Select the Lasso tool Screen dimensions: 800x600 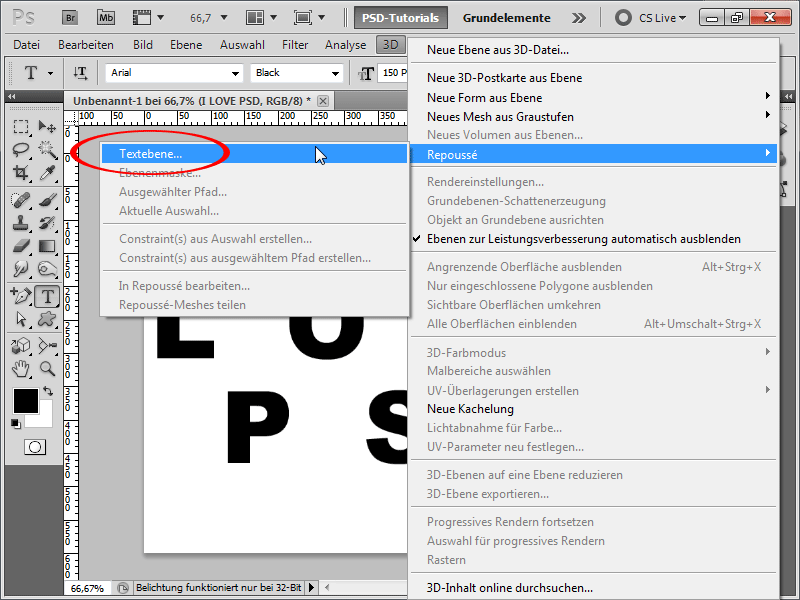(x=21, y=149)
